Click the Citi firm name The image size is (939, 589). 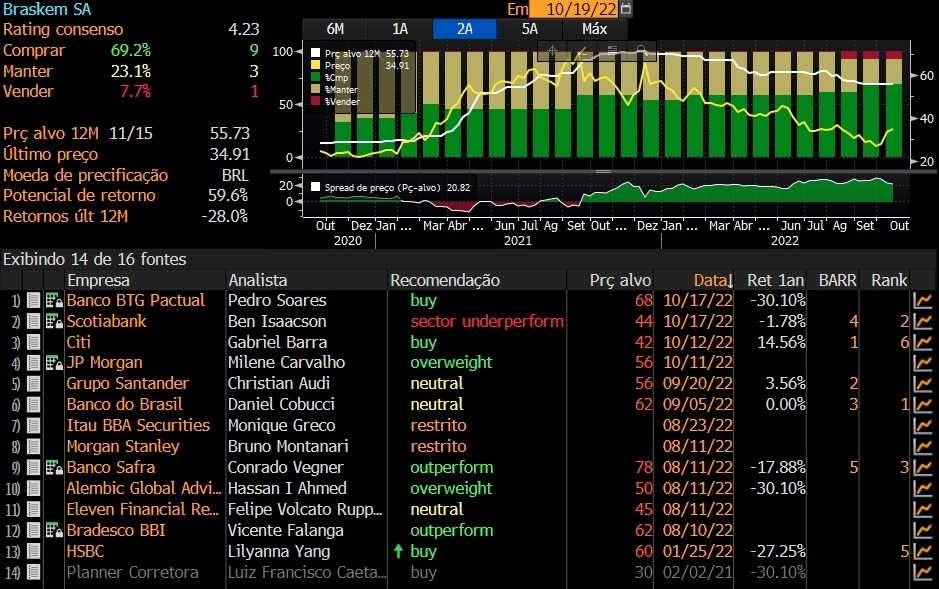(78, 342)
